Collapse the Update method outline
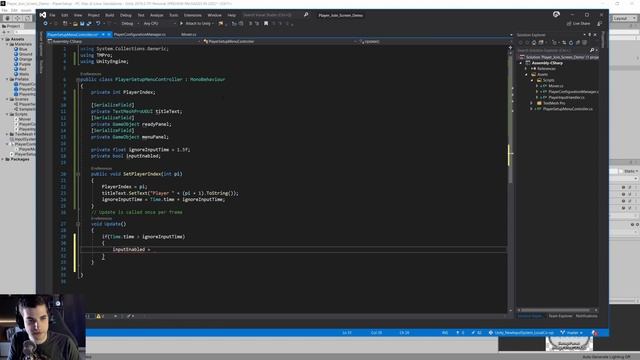The width and height of the screenshot is (640, 360). click(x=78, y=224)
